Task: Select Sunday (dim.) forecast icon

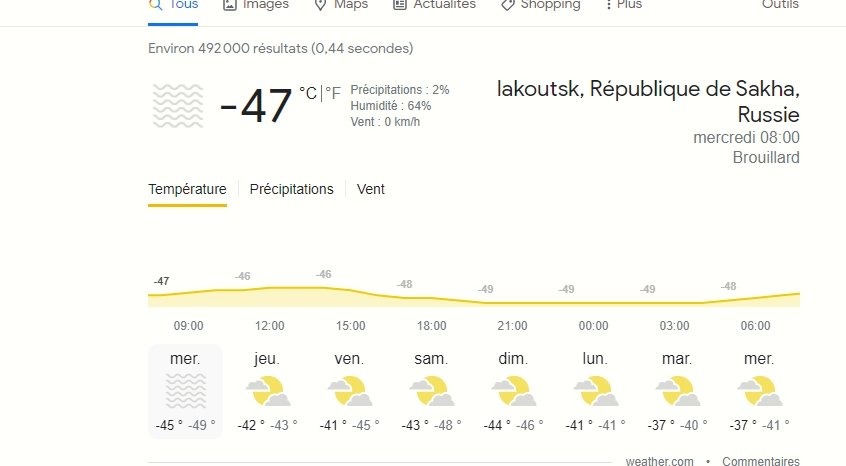Action: click(514, 392)
